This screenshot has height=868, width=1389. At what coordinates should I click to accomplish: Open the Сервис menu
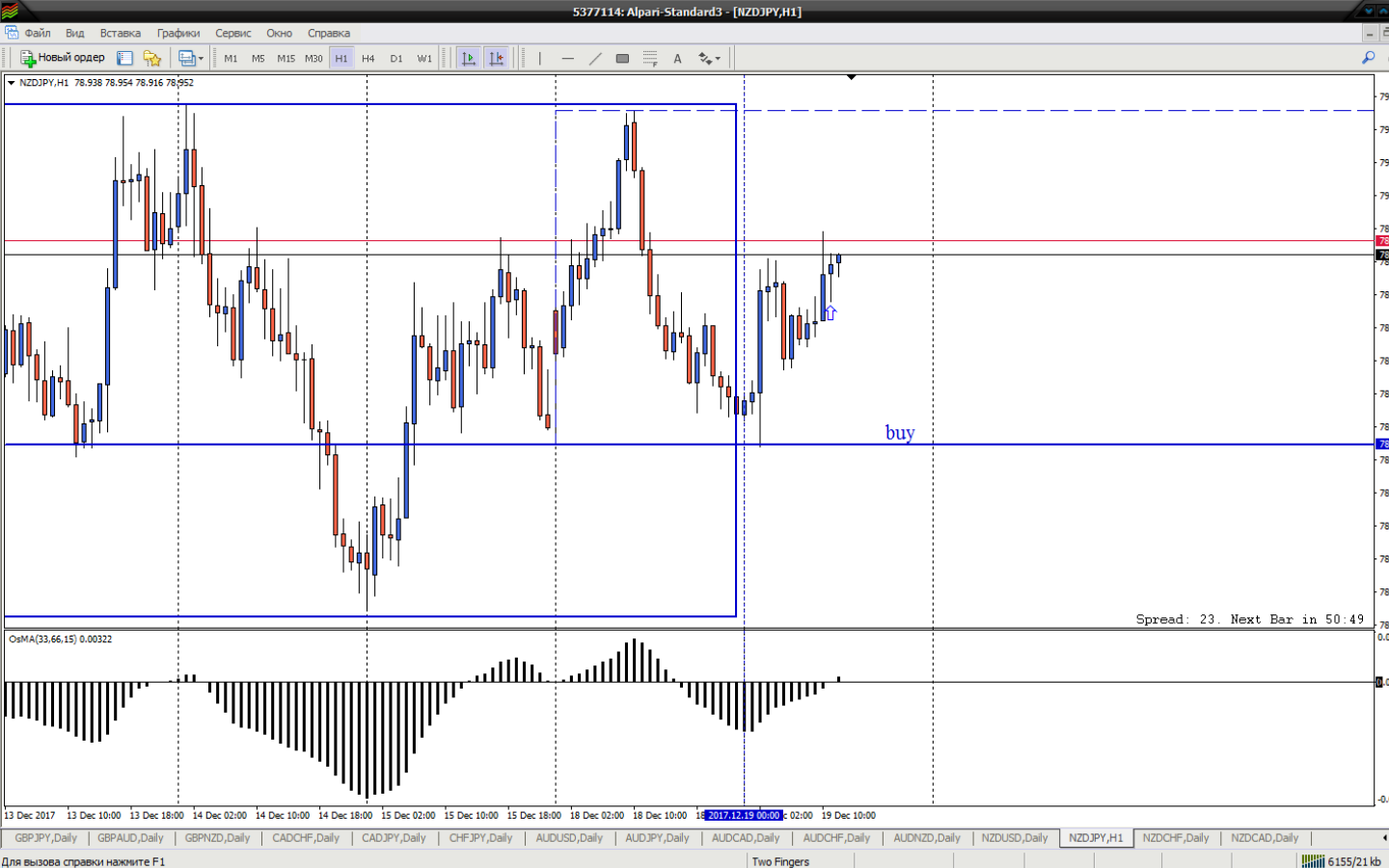click(232, 33)
